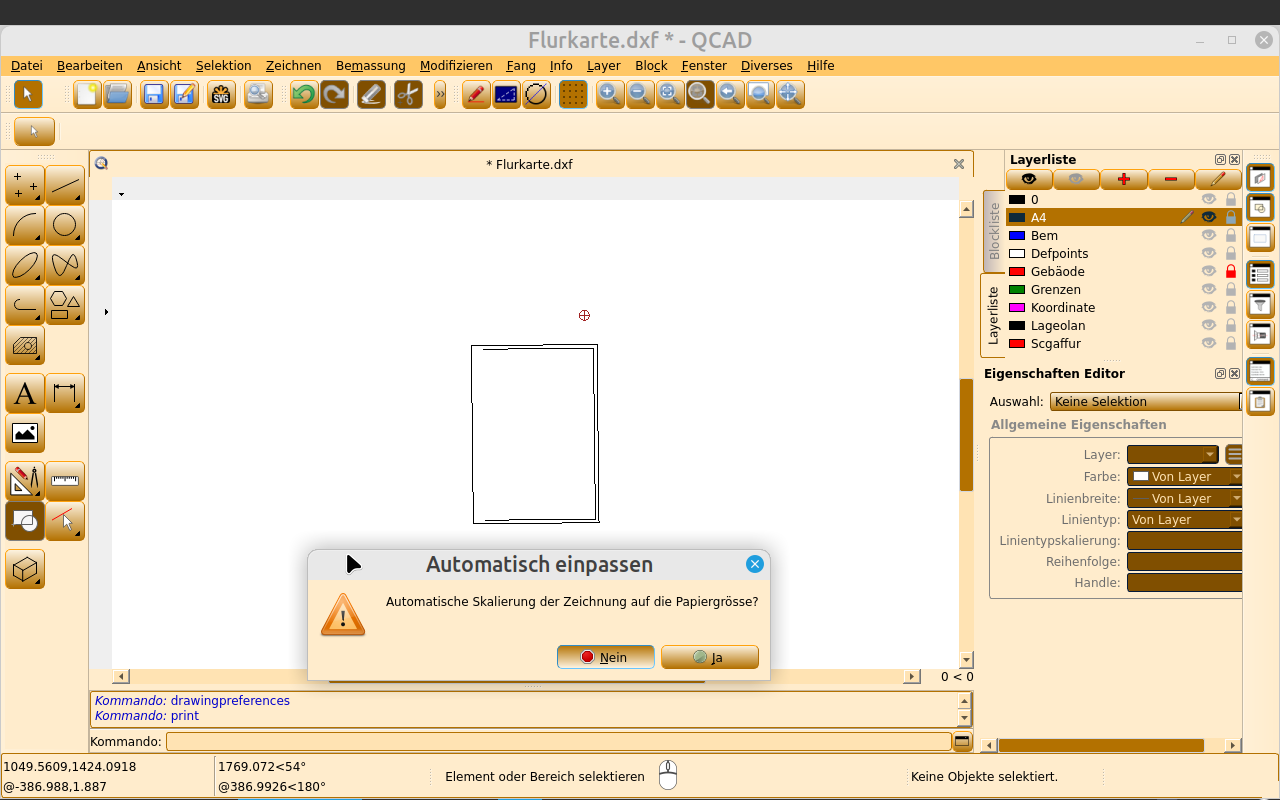Click the SVG export icon

pyautogui.click(x=221, y=95)
